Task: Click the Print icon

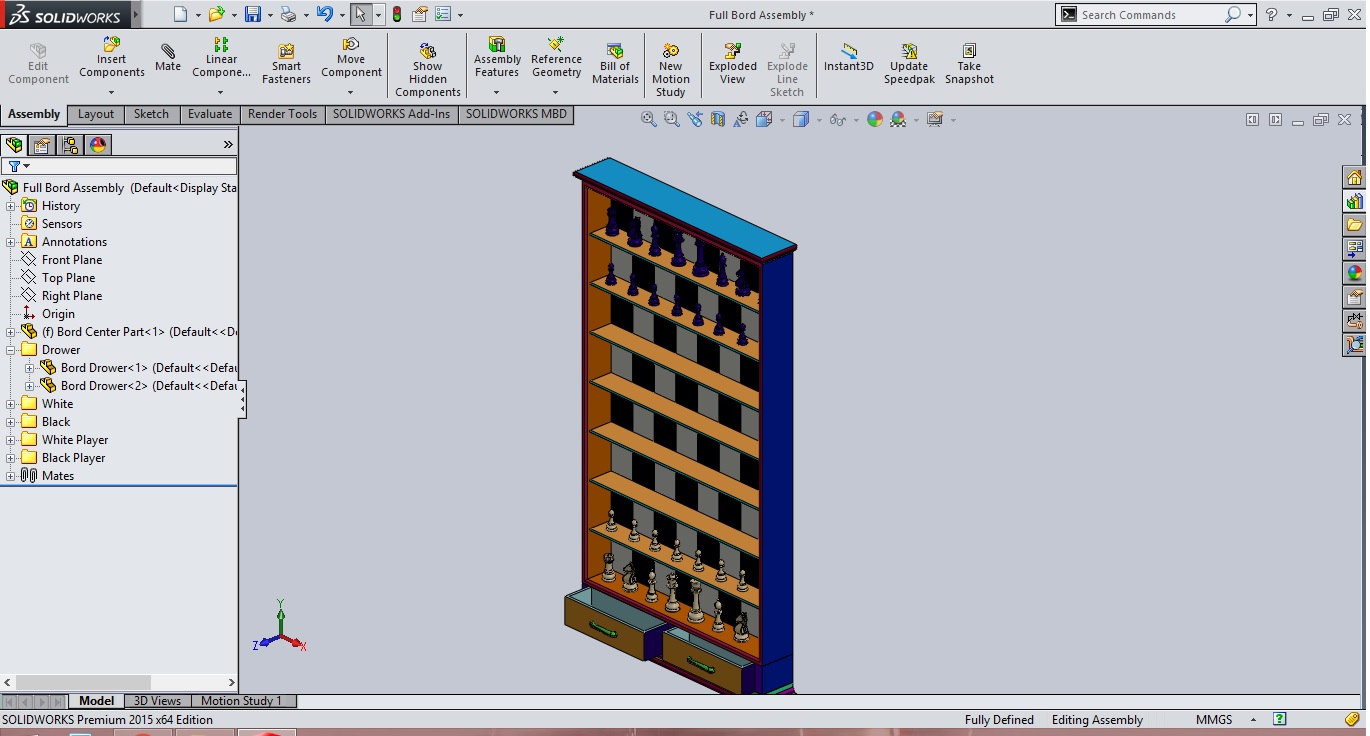Action: coord(288,14)
